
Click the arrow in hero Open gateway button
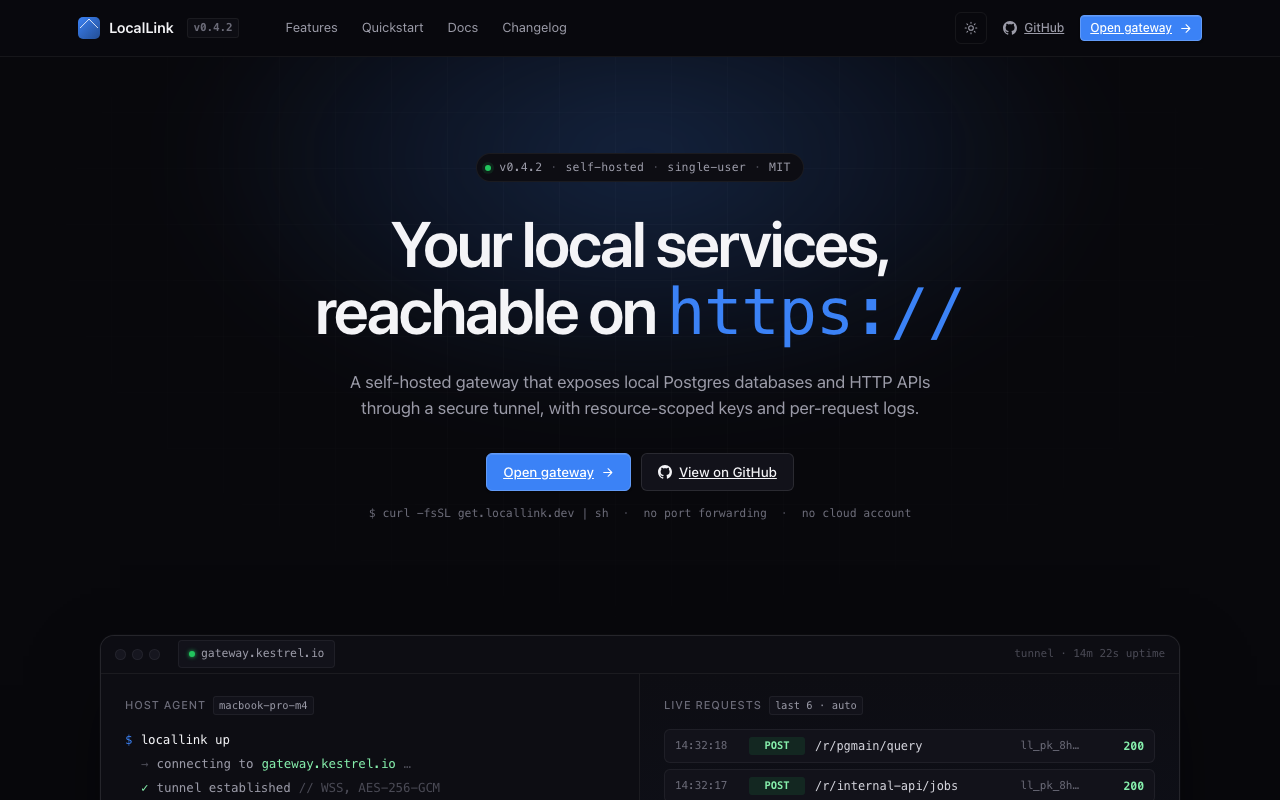608,472
